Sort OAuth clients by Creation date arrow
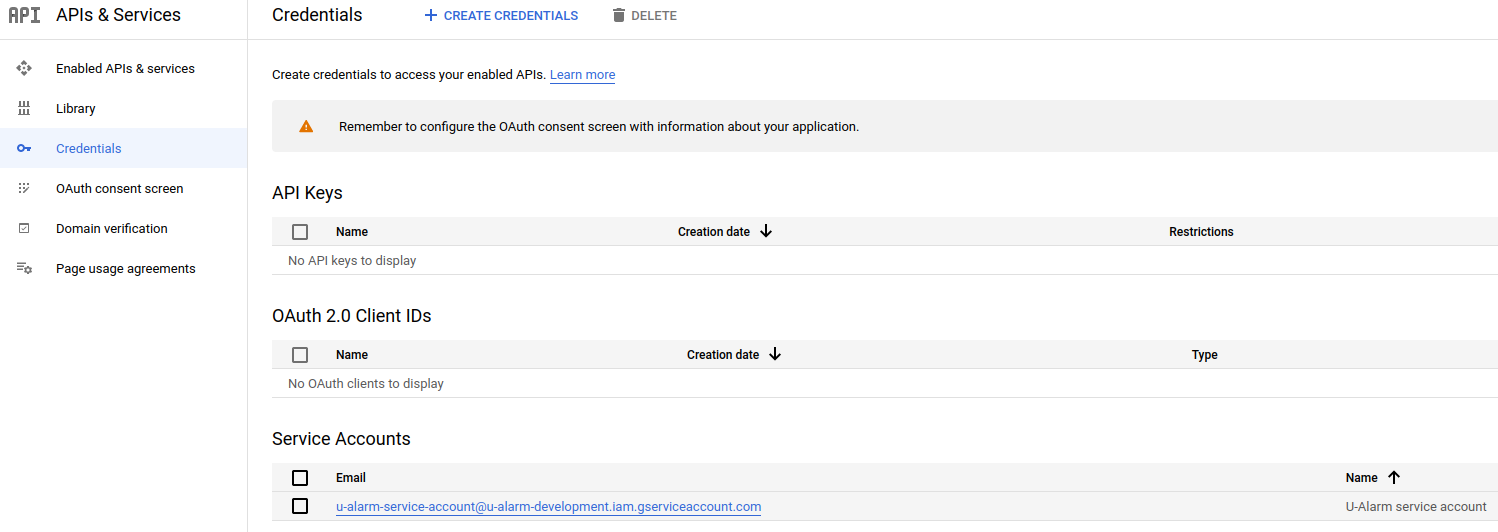This screenshot has width=1498, height=532. pos(775,354)
